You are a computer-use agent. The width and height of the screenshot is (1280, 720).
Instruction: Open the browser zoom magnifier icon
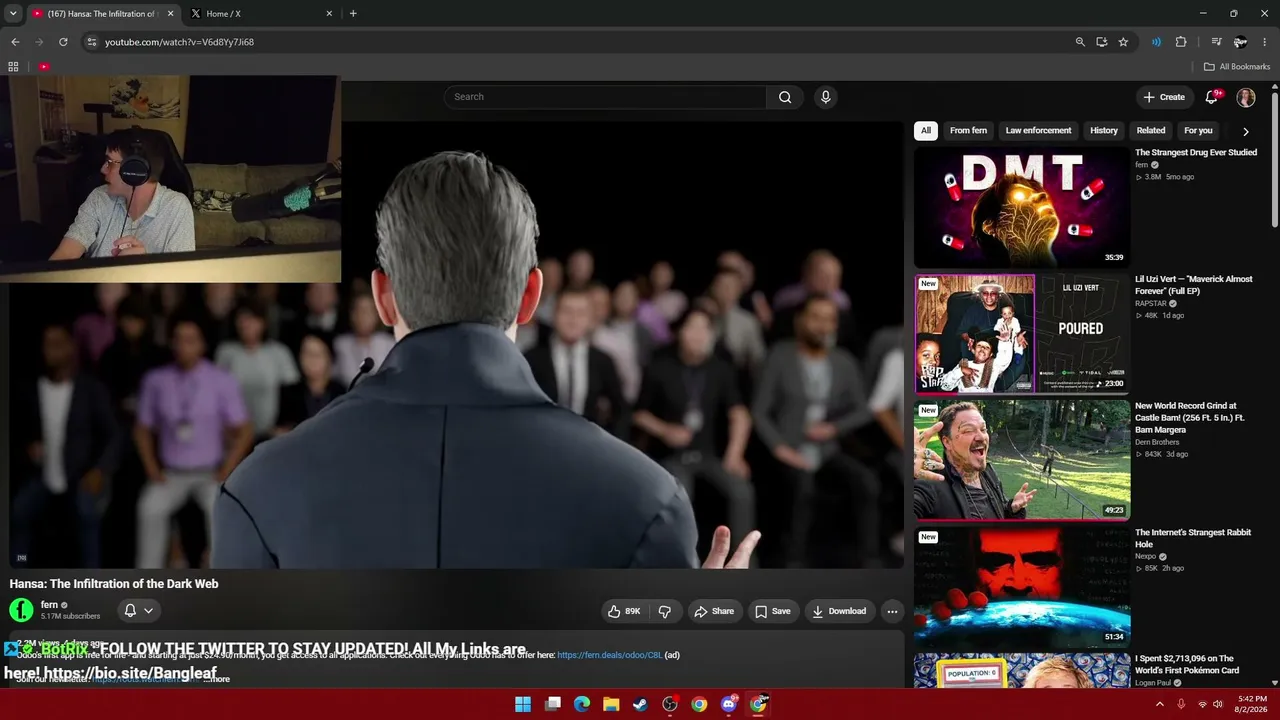point(1080,42)
